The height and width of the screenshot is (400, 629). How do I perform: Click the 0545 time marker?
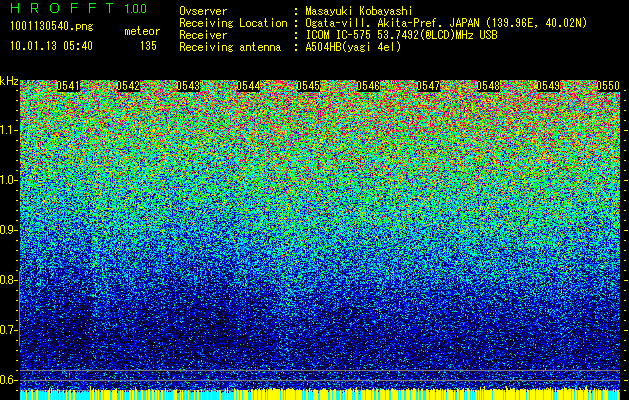tap(308, 86)
